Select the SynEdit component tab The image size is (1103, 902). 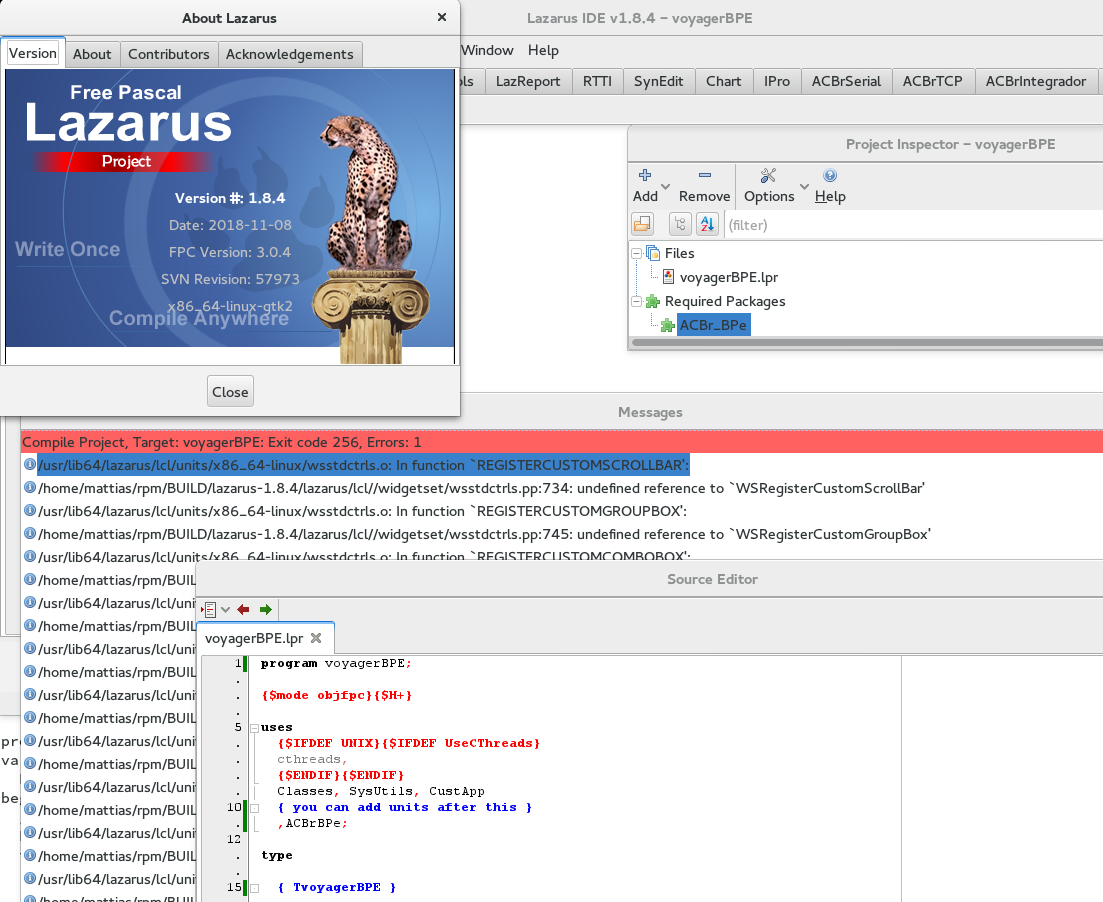(658, 81)
